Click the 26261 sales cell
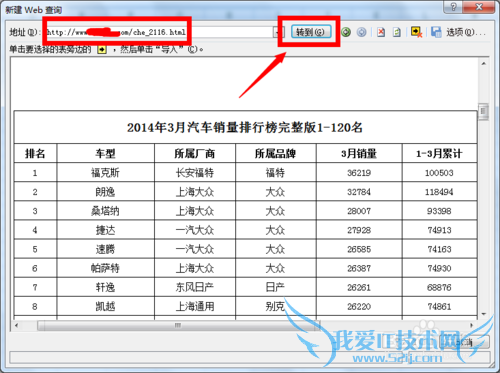The width and height of the screenshot is (500, 373). tap(359, 287)
